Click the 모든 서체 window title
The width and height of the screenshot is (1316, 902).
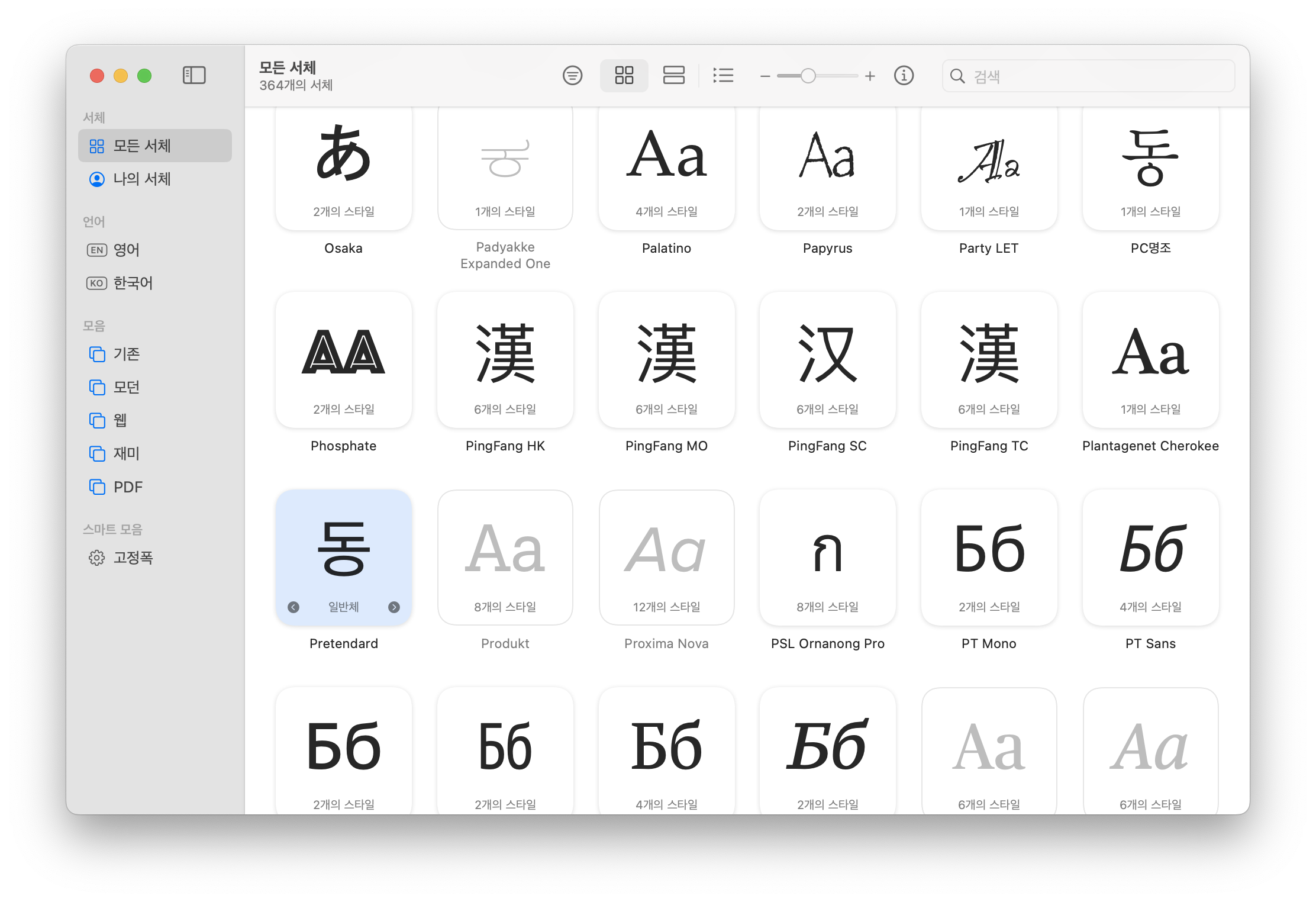[288, 67]
